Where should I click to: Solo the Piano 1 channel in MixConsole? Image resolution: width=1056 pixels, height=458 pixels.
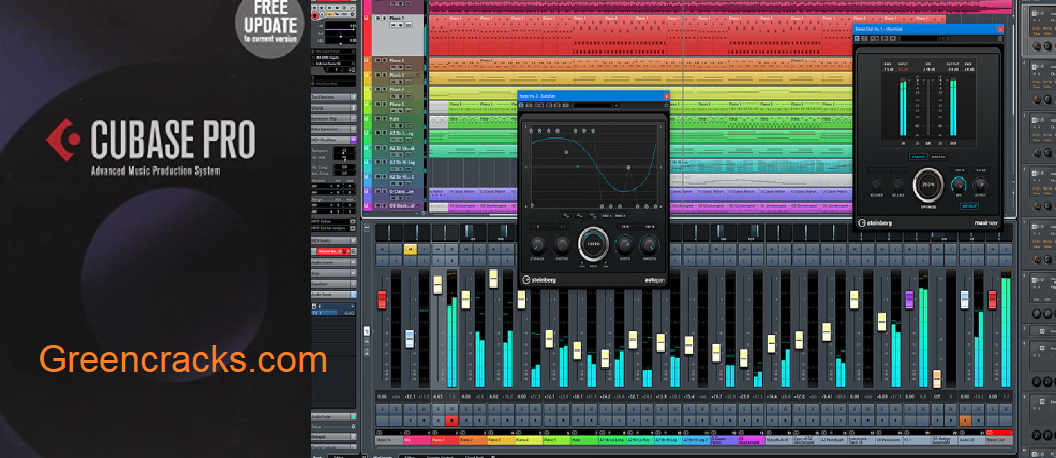(451, 249)
